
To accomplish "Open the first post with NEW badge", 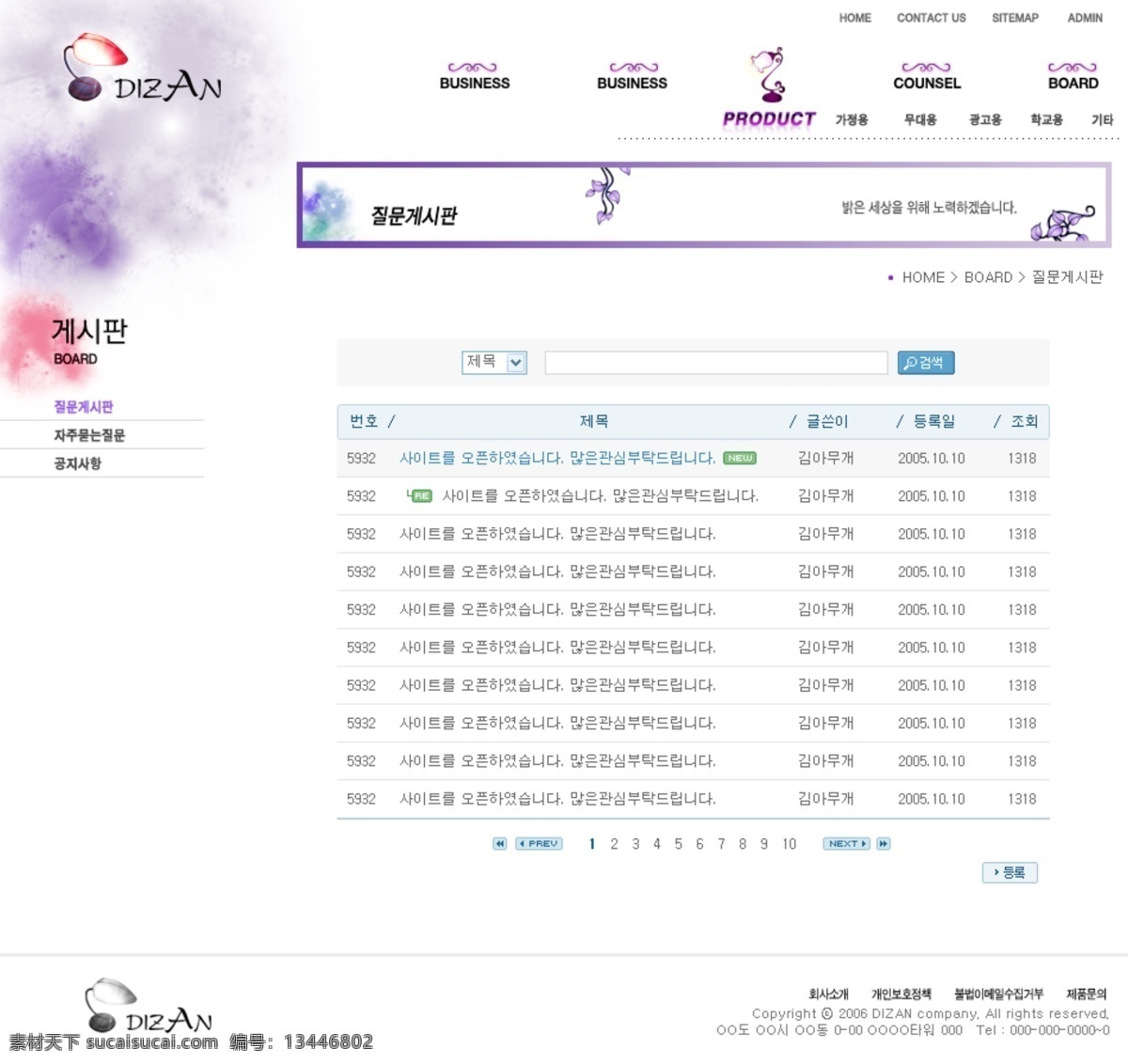I will coord(557,459).
